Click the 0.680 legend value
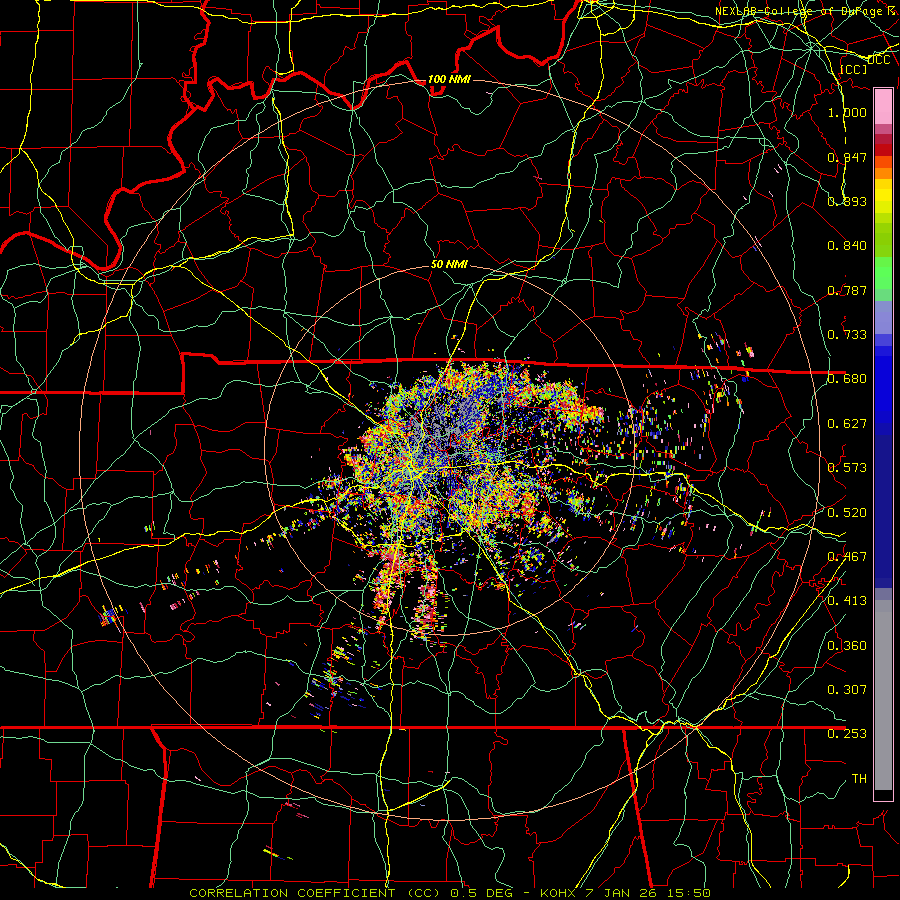The height and width of the screenshot is (900, 900). point(847,378)
